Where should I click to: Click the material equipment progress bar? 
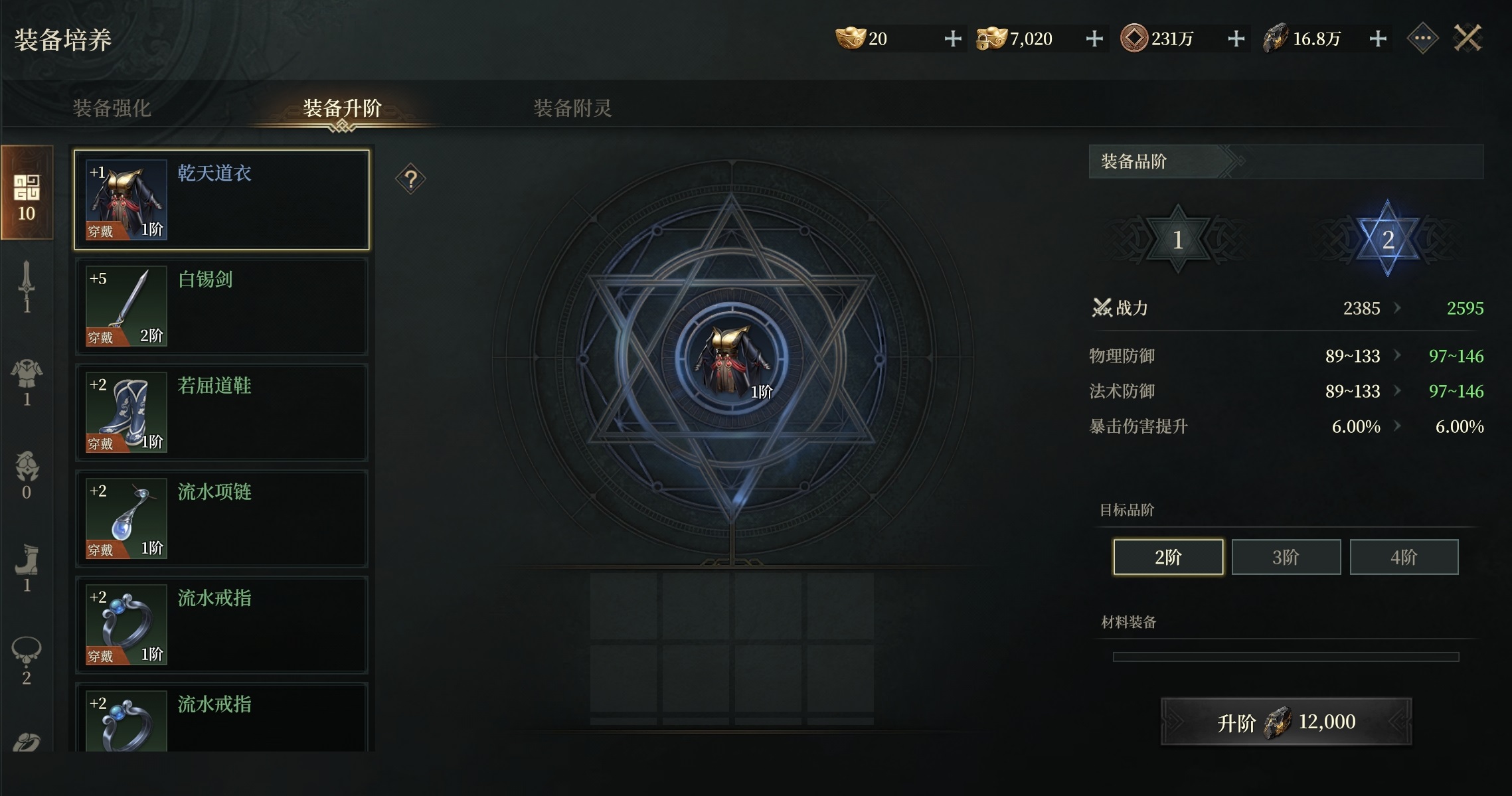pos(1286,657)
